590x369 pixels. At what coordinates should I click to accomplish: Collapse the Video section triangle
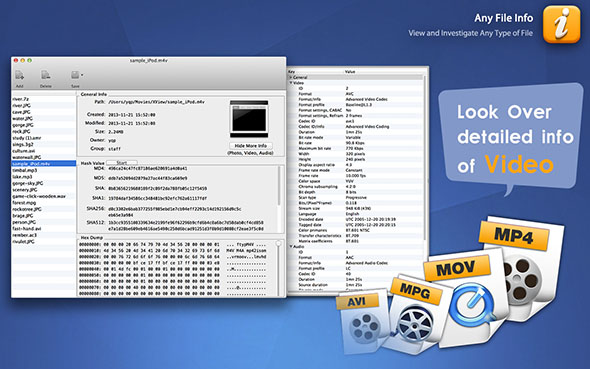tap(291, 83)
